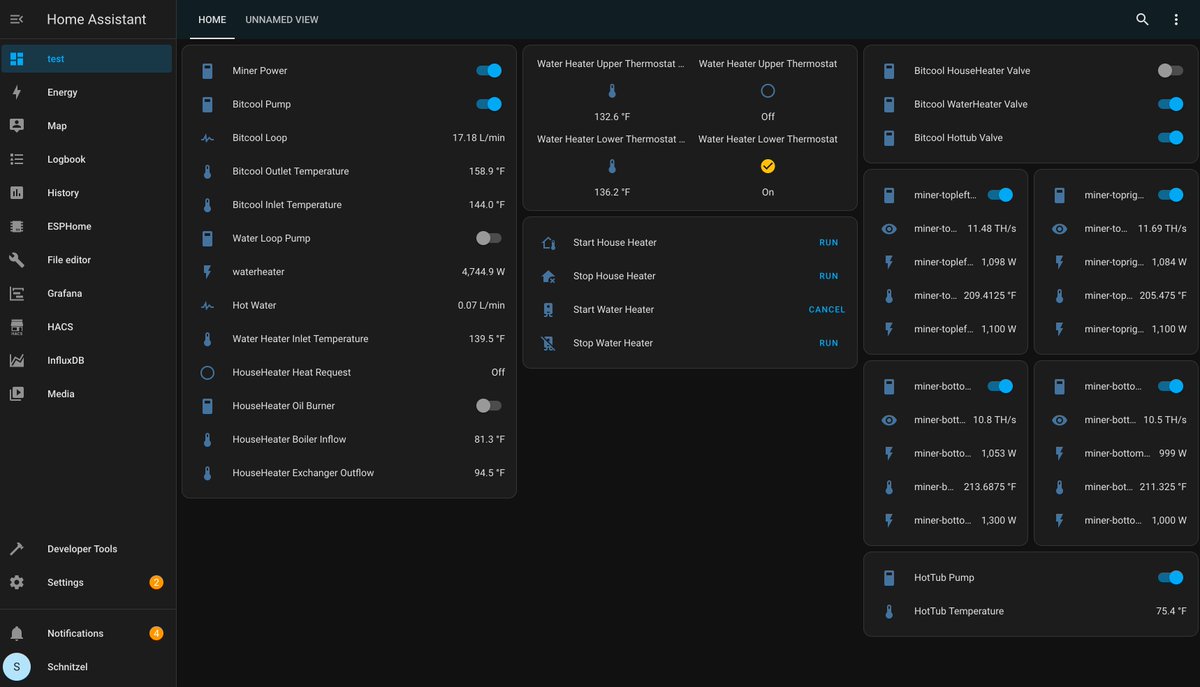
Task: Open the Settings update badge
Action: tap(156, 582)
